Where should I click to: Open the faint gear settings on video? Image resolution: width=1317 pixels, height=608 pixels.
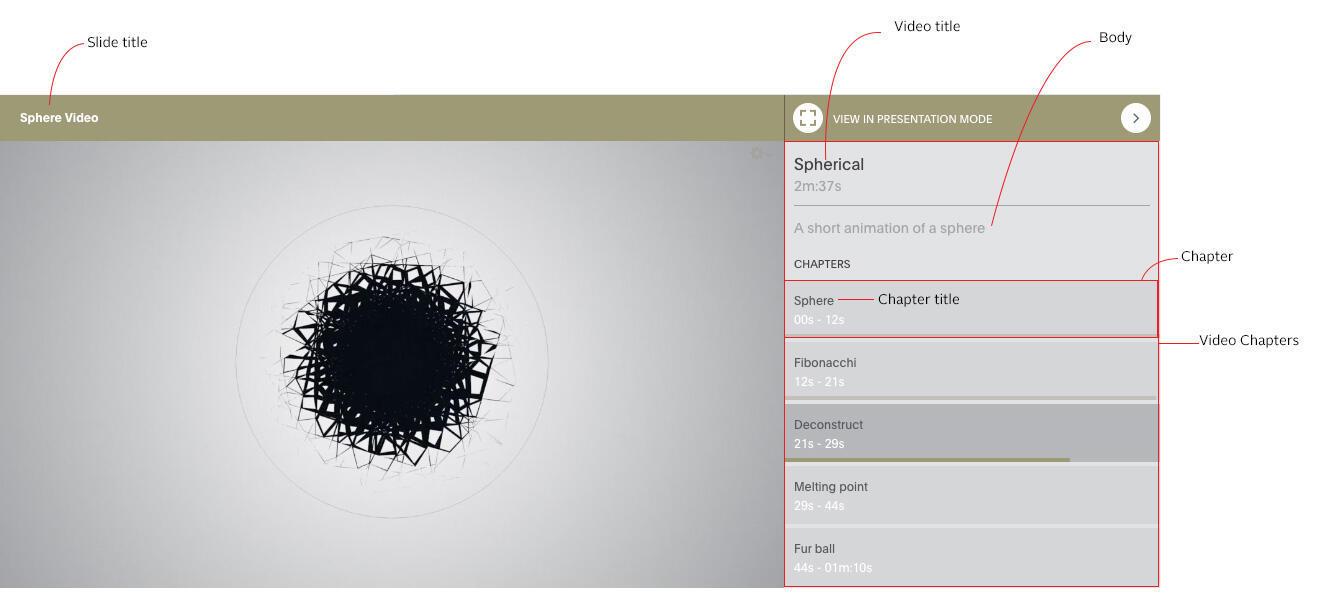point(757,154)
